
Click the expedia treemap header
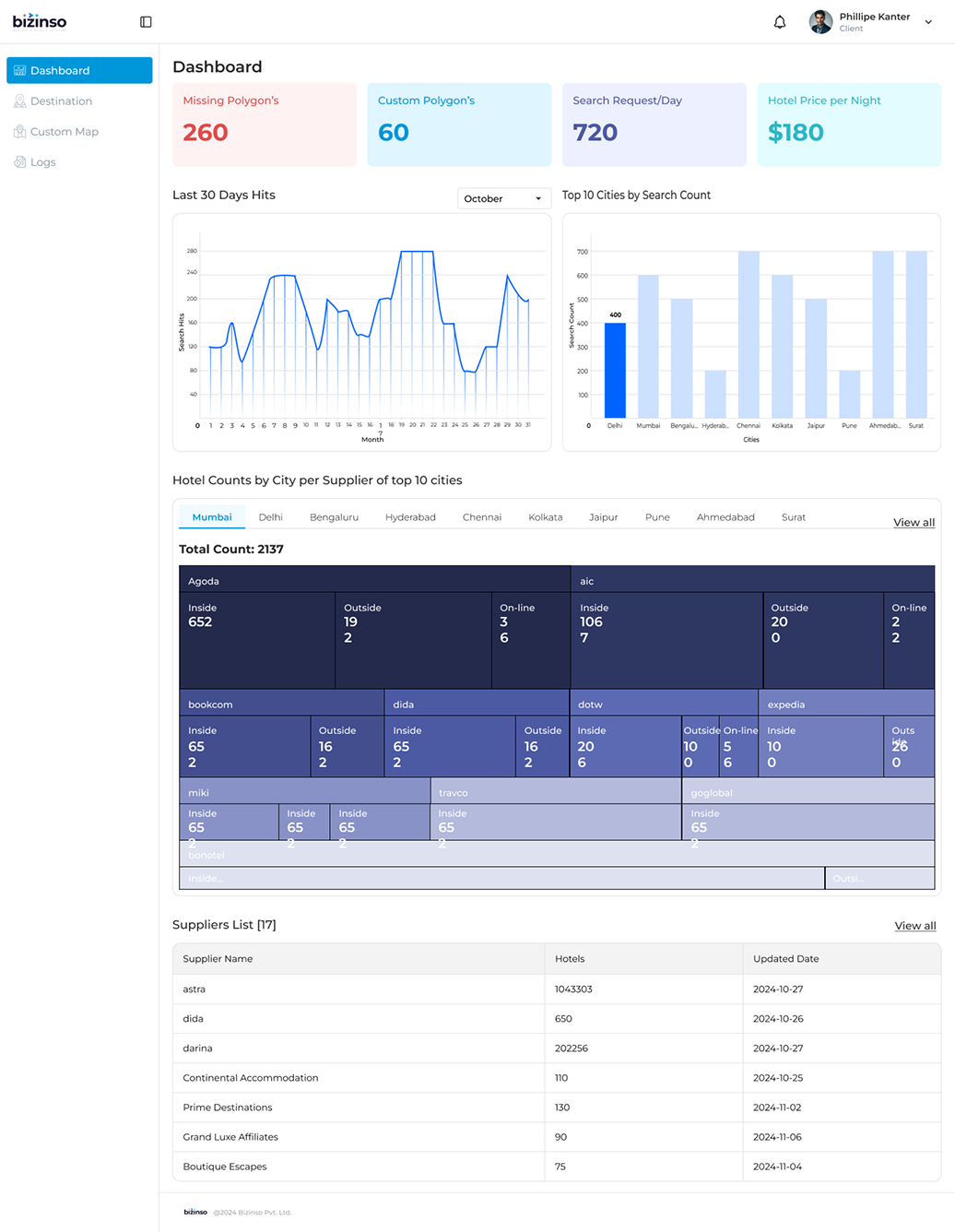(x=846, y=704)
